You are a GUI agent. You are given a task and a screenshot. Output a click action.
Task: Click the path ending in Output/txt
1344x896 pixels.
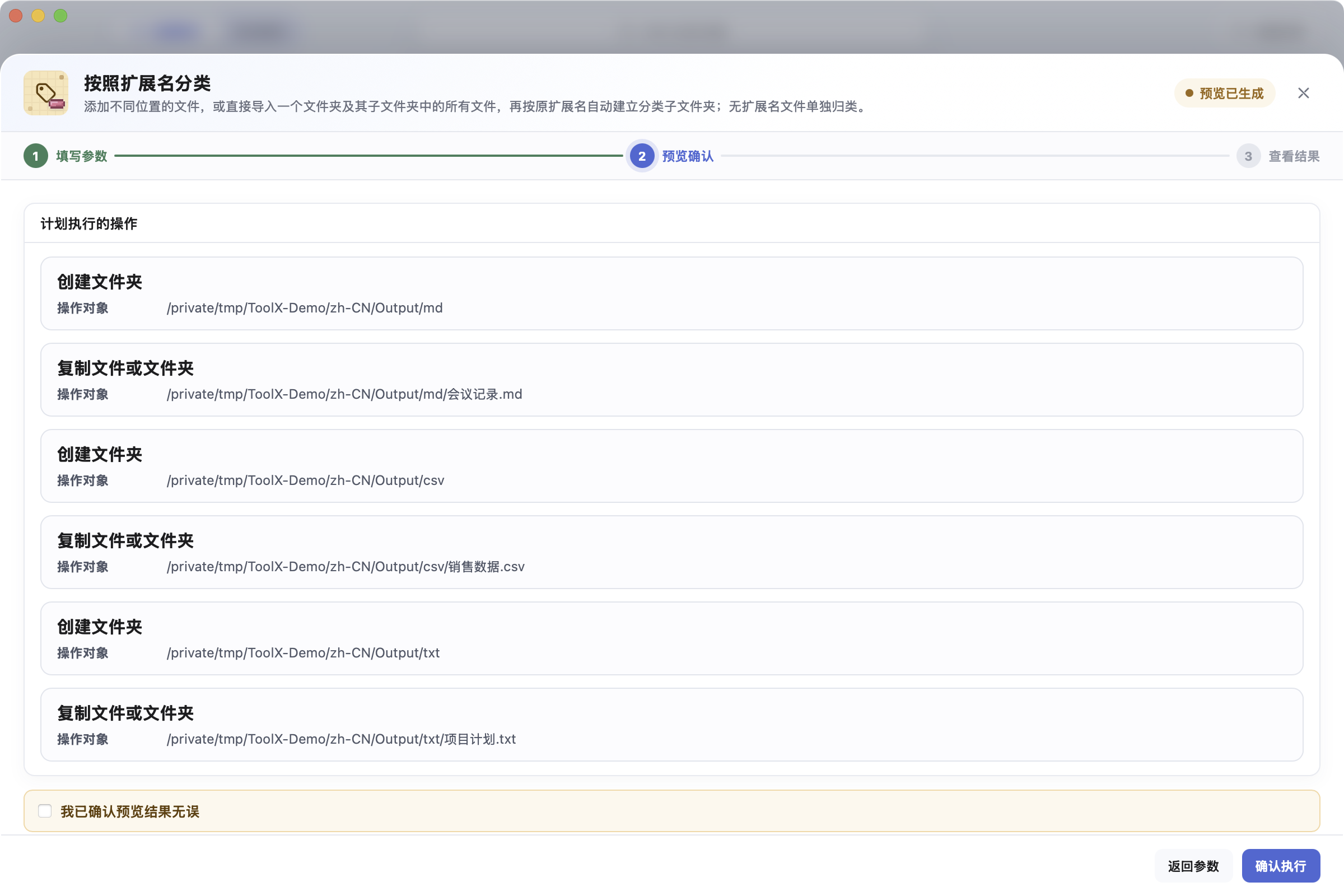point(303,653)
